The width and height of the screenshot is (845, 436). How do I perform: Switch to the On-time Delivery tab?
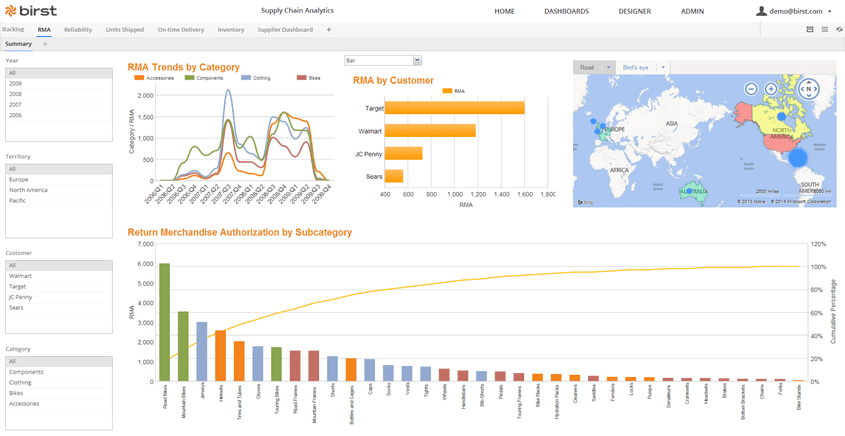[x=181, y=30]
